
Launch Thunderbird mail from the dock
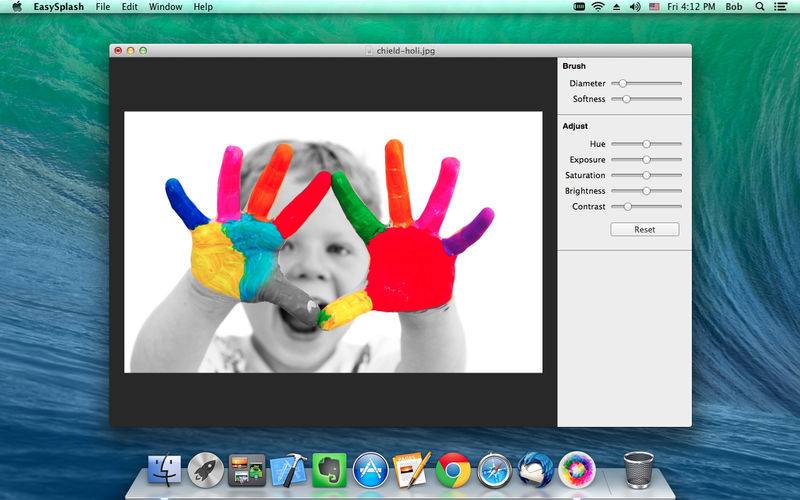535,469
